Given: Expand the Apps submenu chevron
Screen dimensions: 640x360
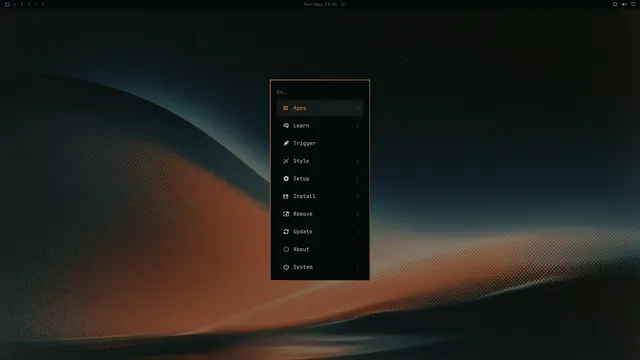Looking at the screenshot, I should click(x=358, y=108).
